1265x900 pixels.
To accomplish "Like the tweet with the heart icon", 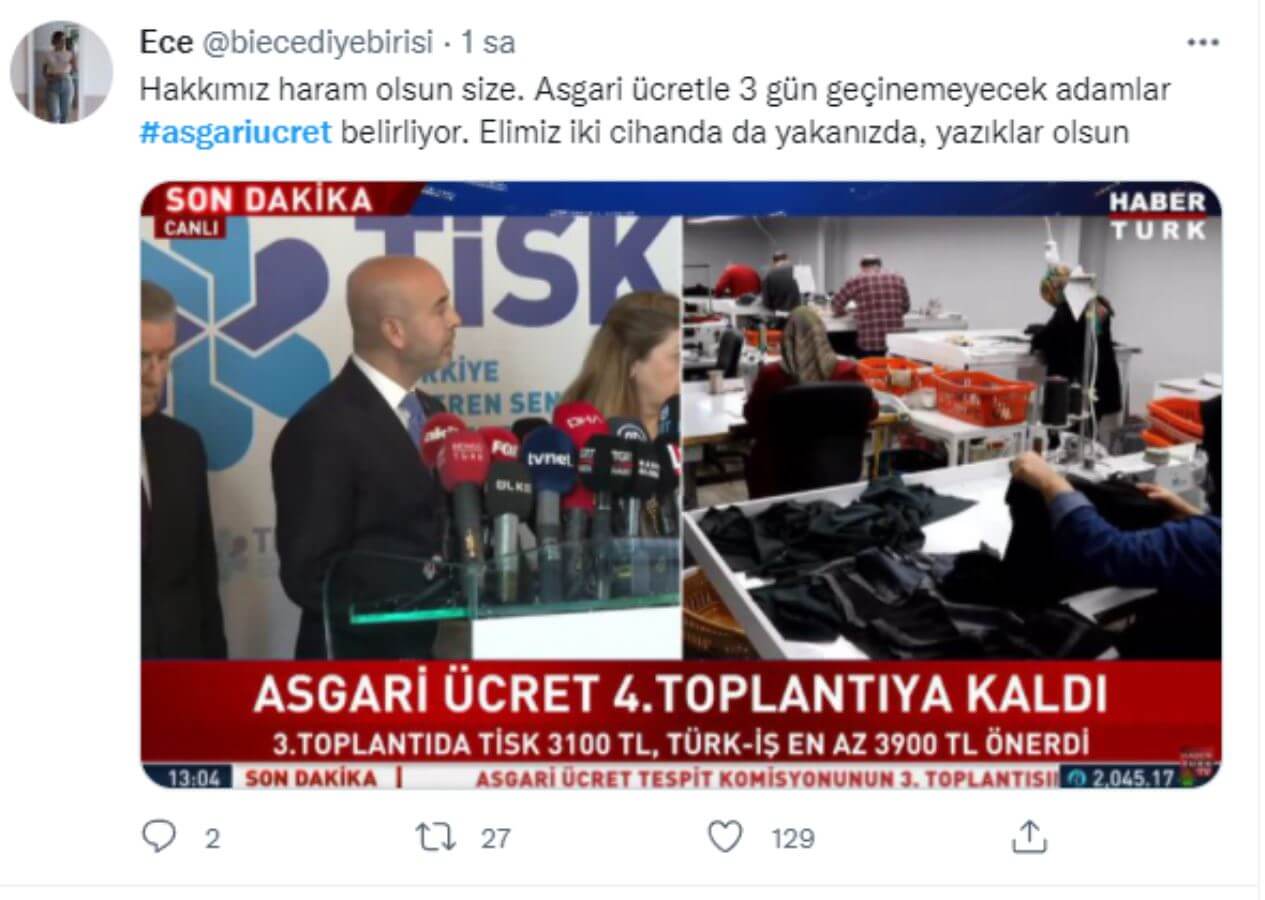I will (x=725, y=837).
